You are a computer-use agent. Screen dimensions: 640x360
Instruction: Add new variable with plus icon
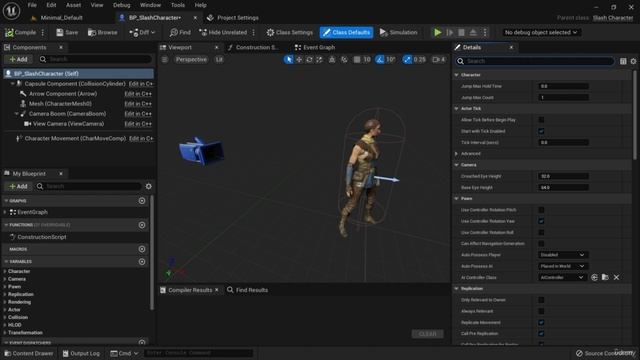(x=142, y=262)
